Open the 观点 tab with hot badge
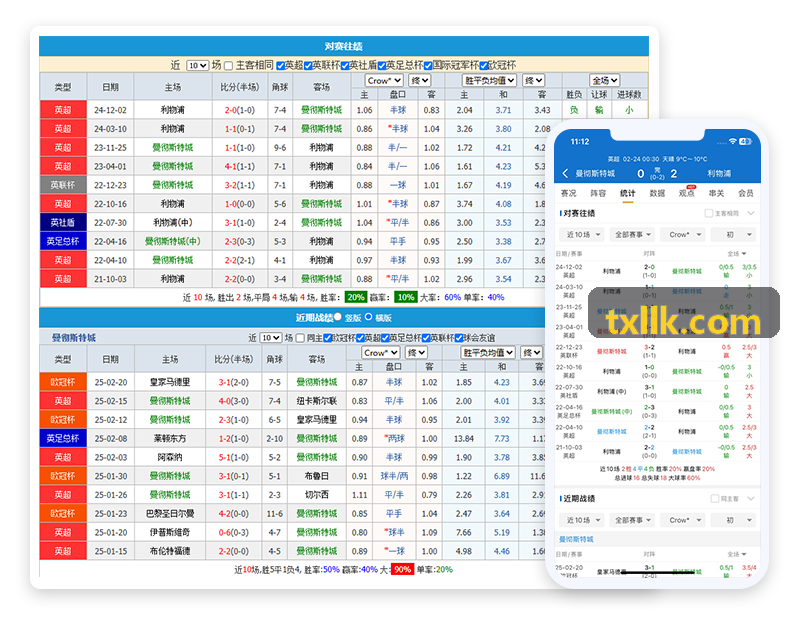 pos(687,193)
